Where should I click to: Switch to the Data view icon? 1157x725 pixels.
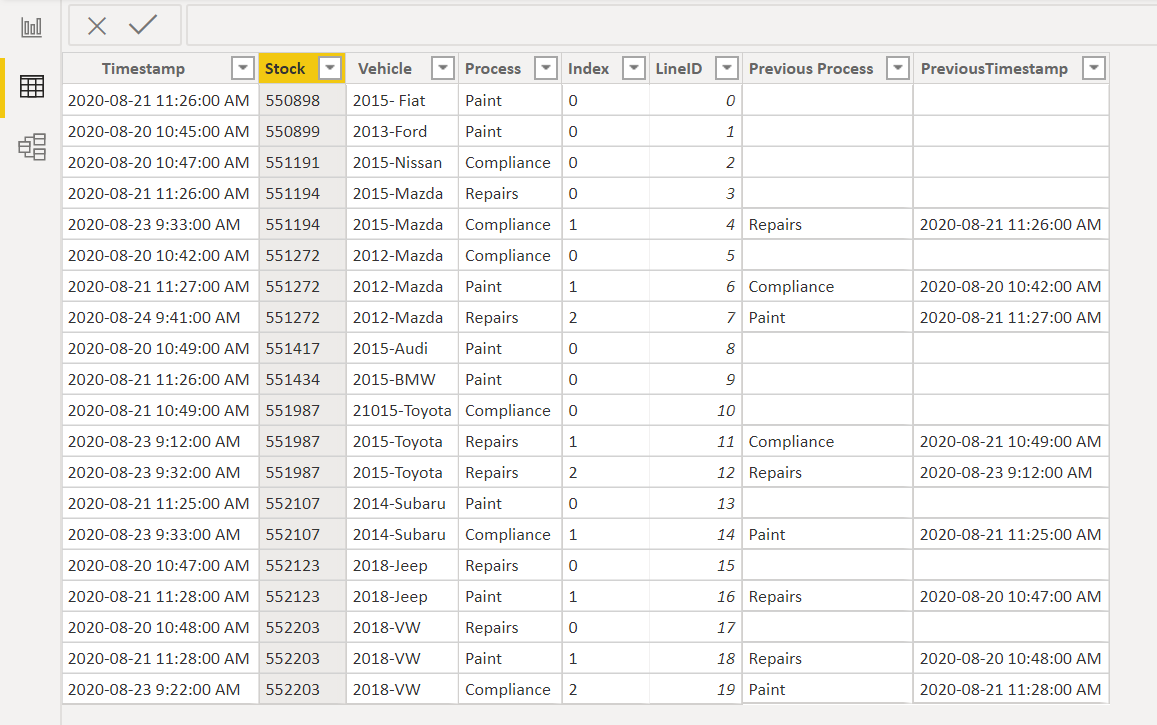tap(32, 87)
